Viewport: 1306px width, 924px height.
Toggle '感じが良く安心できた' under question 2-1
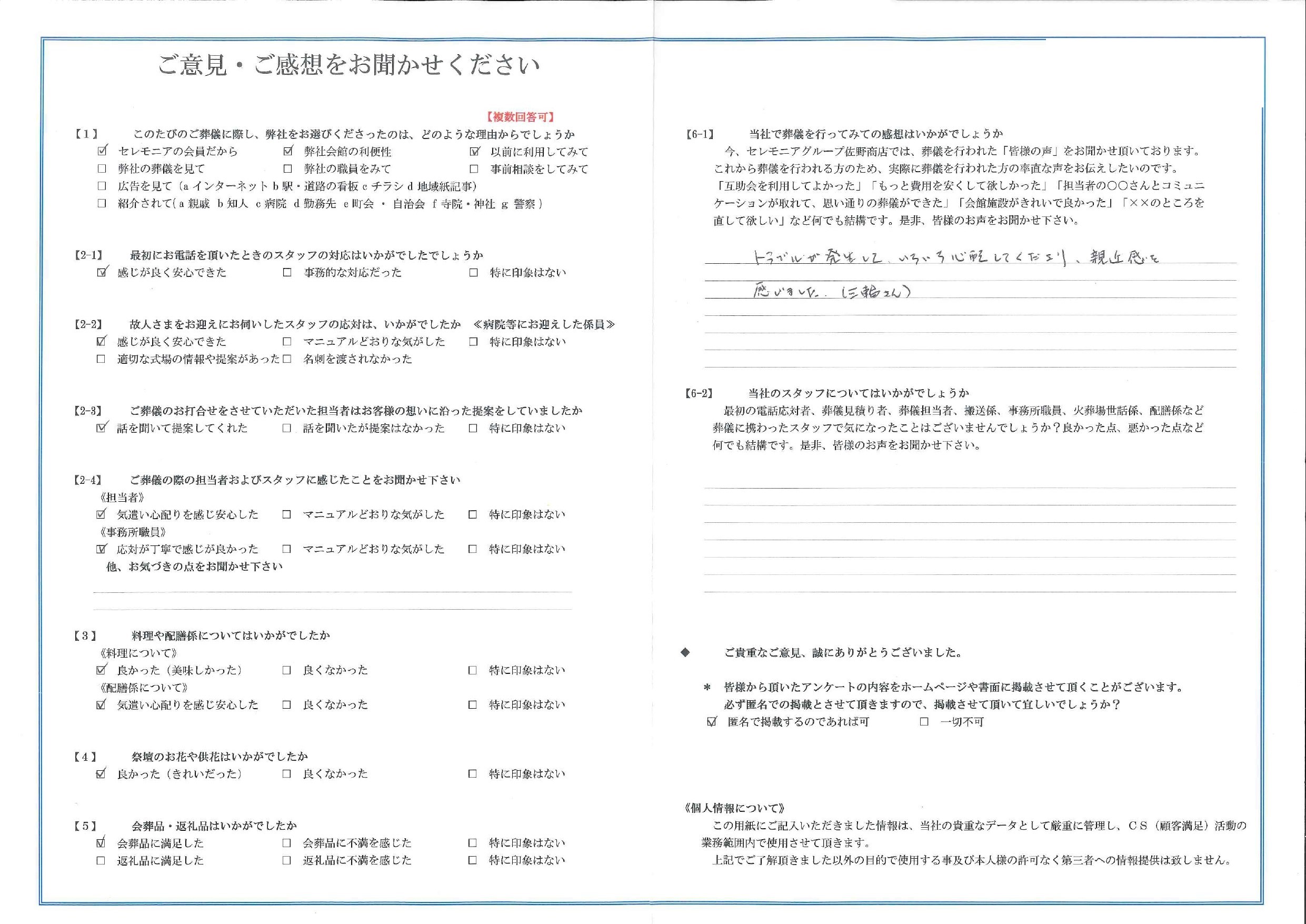[x=102, y=273]
